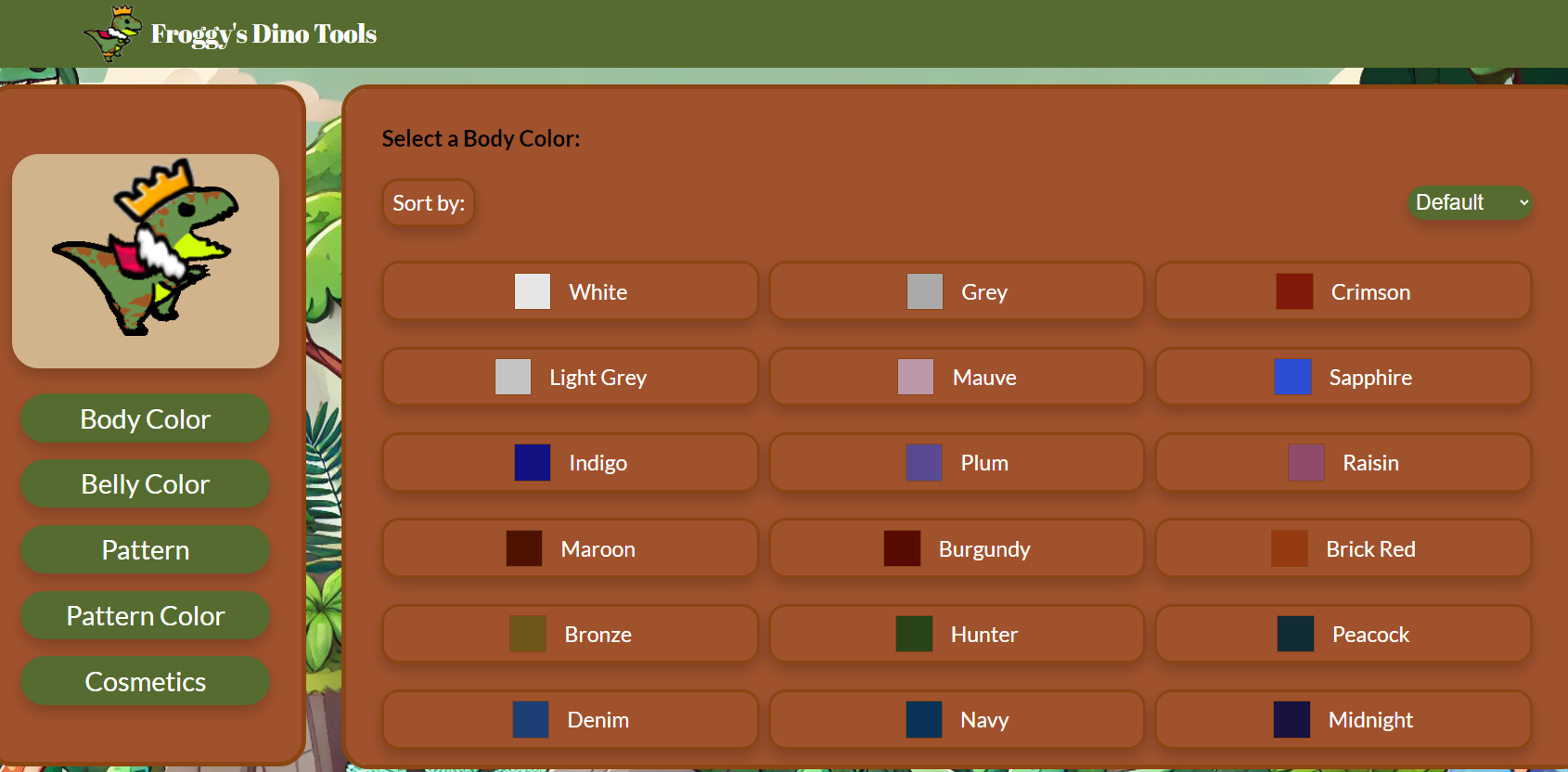This screenshot has height=772, width=1568.
Task: Click the Froggy's Dino Tools title
Action: (x=263, y=34)
